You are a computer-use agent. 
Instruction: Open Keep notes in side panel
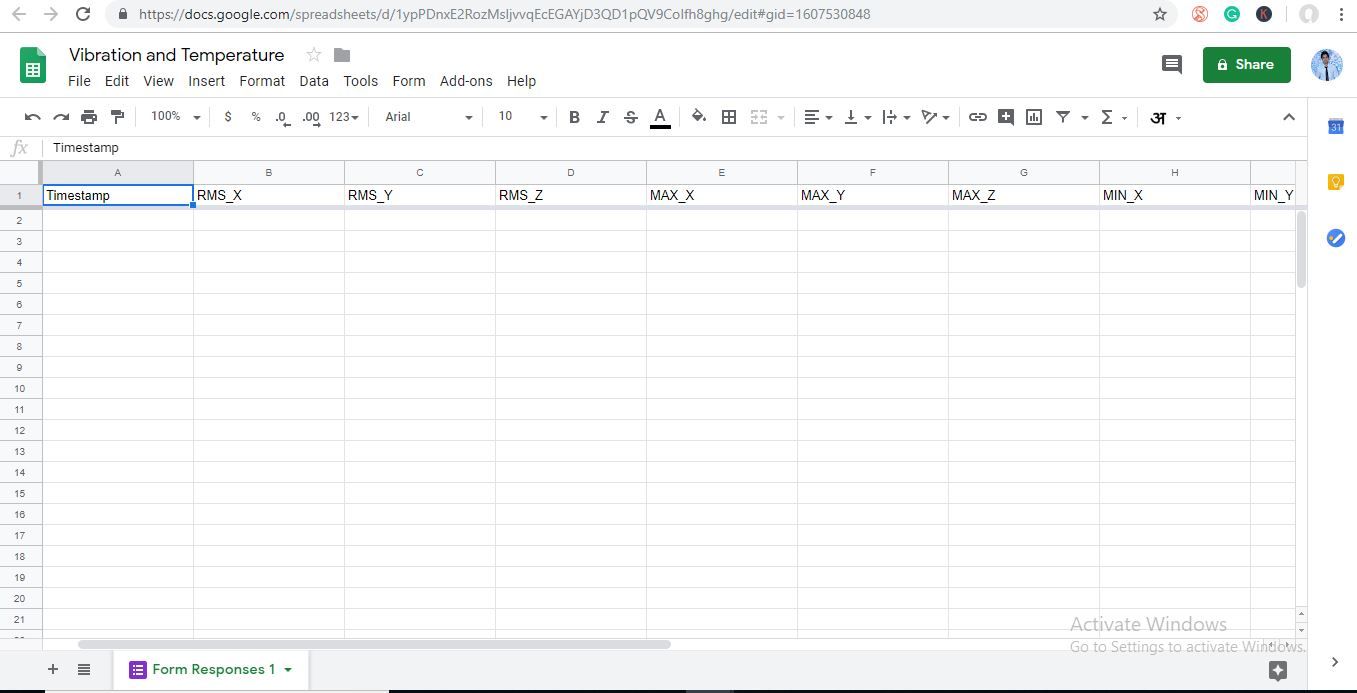(1335, 182)
